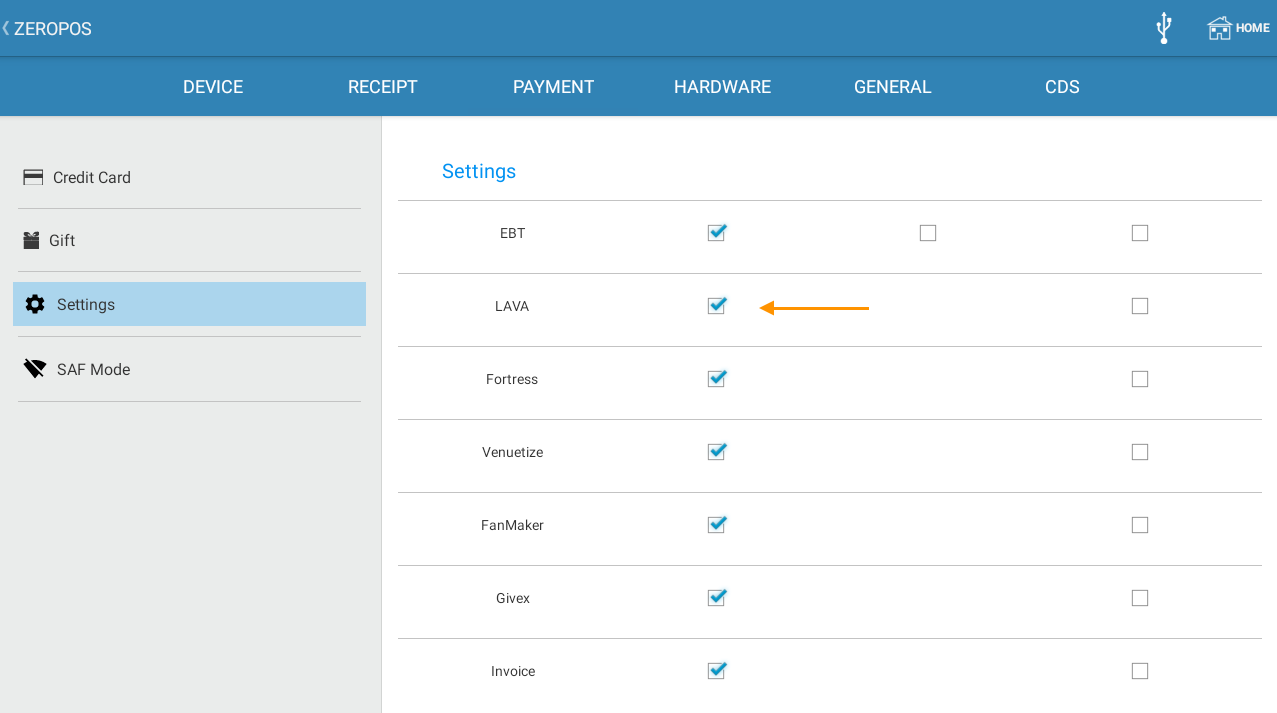Open the HARDWARE tab

[722, 86]
